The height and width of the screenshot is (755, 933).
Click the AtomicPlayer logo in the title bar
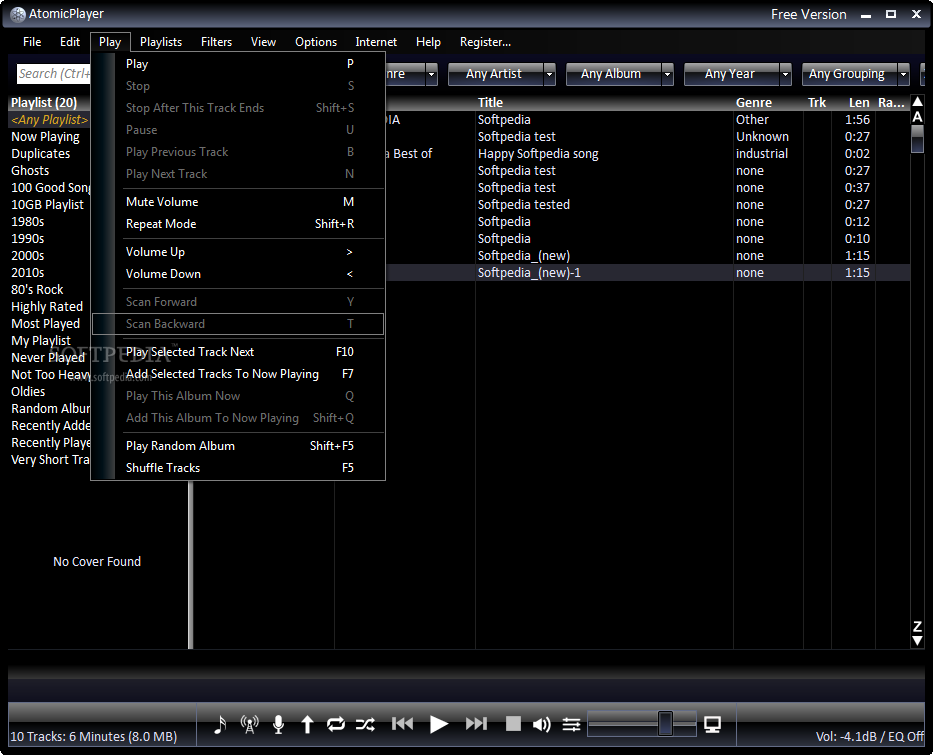(18, 14)
